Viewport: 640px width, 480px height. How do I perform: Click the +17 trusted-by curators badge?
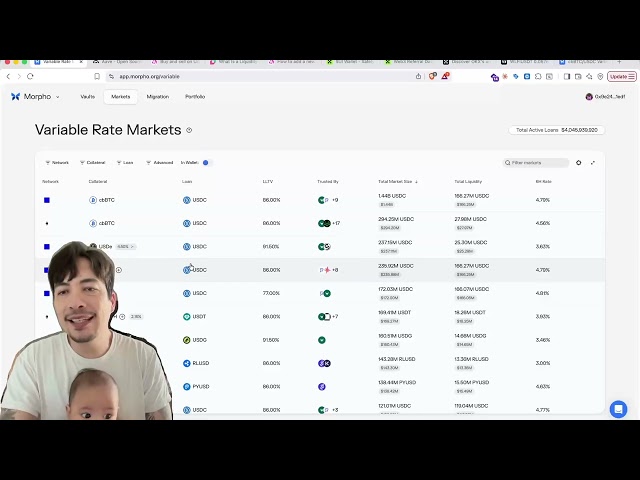(x=336, y=223)
